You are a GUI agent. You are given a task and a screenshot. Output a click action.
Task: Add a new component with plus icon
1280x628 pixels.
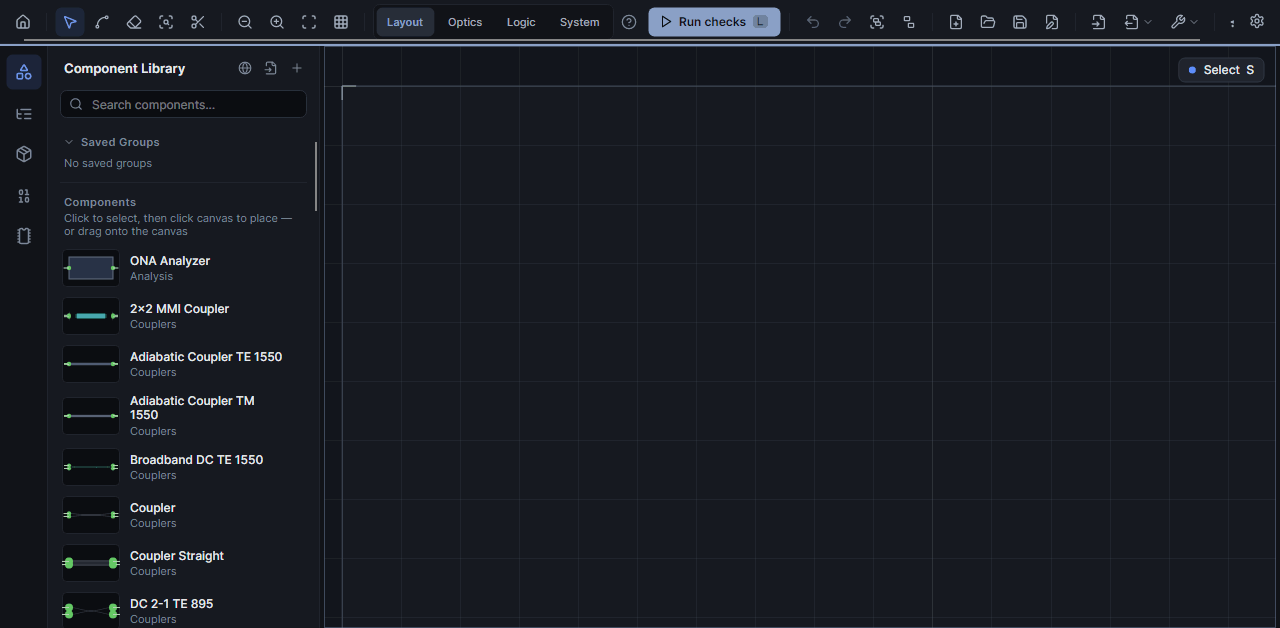(x=297, y=68)
